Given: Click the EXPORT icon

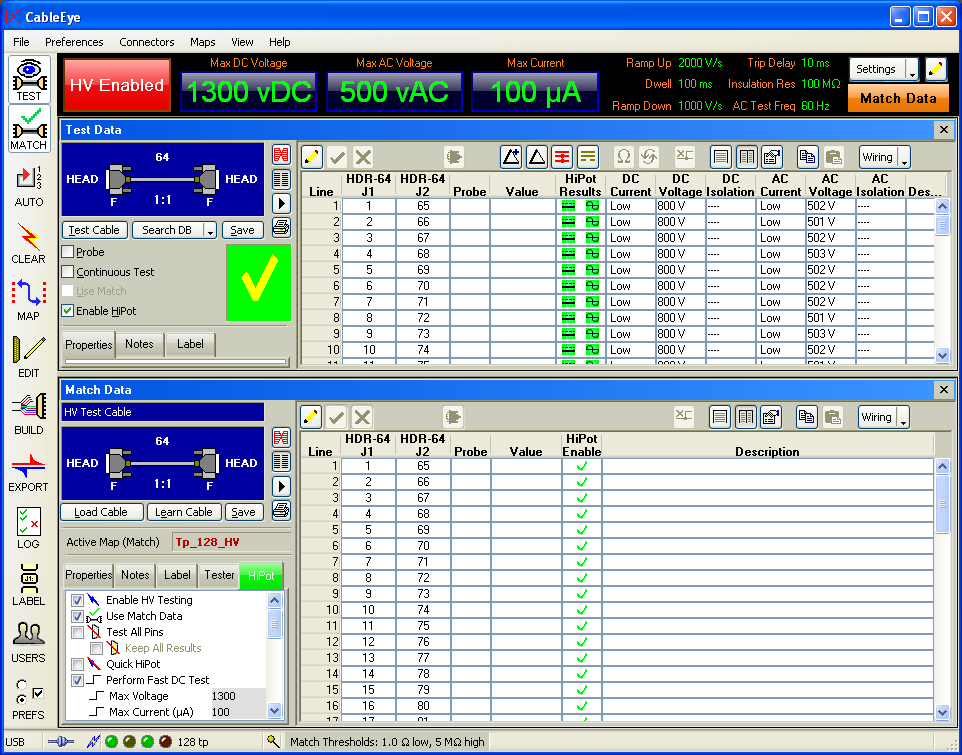Looking at the screenshot, I should tap(29, 472).
